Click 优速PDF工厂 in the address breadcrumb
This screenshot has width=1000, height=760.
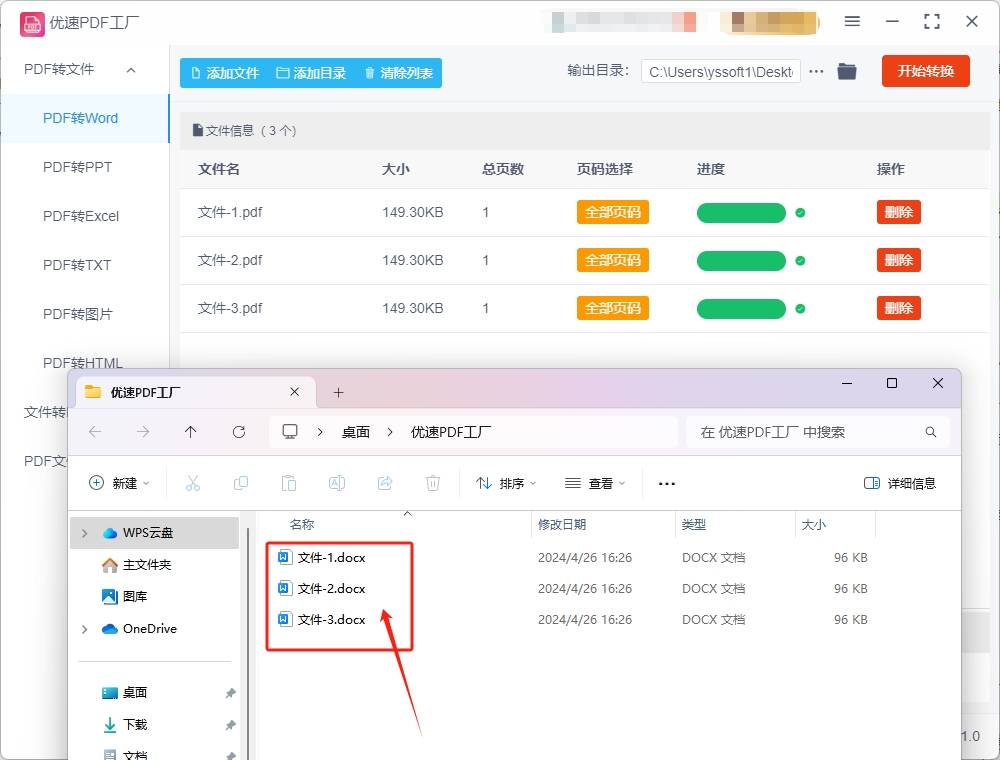451,432
